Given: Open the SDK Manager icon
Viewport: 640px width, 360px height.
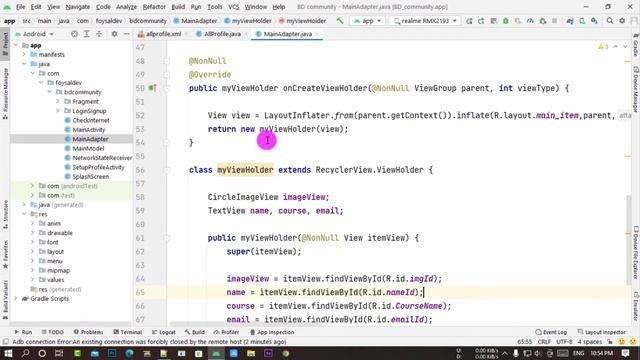Looking at the screenshot, I should [x=594, y=21].
